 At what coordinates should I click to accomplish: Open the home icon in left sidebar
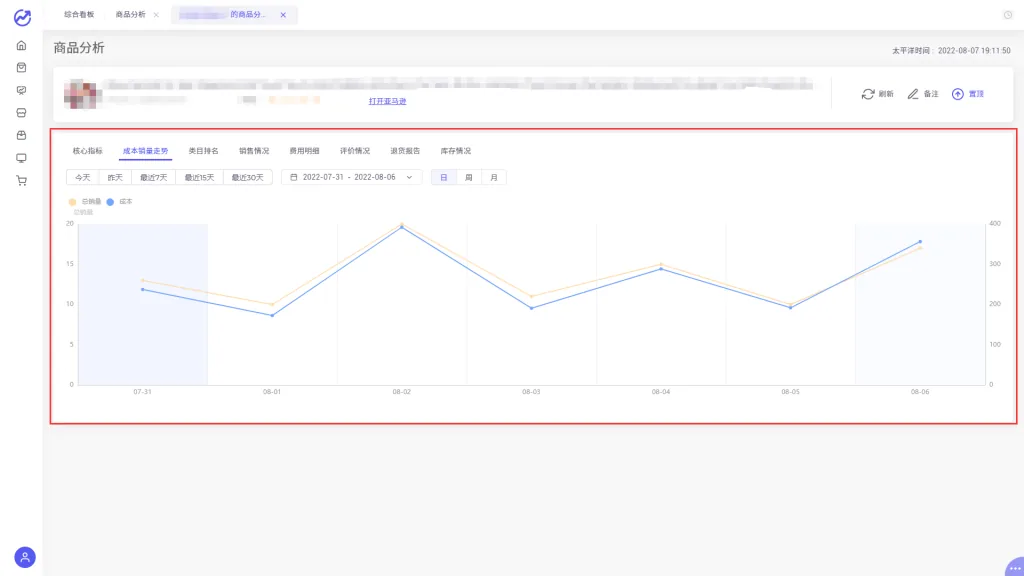tap(22, 46)
